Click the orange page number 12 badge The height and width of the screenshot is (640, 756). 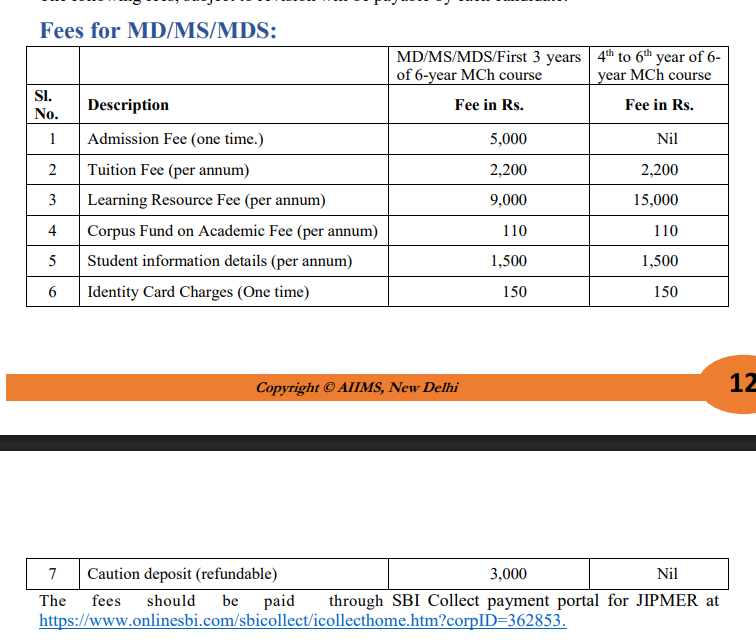click(x=740, y=384)
